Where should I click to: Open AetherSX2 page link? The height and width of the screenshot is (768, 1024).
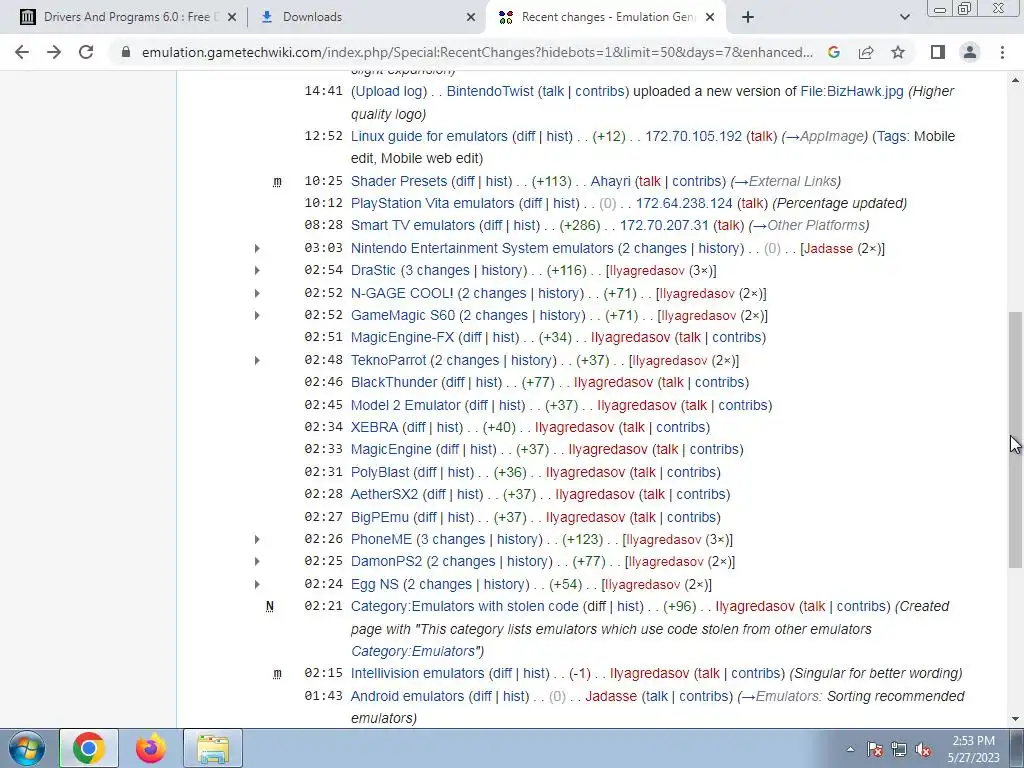pyautogui.click(x=384, y=494)
